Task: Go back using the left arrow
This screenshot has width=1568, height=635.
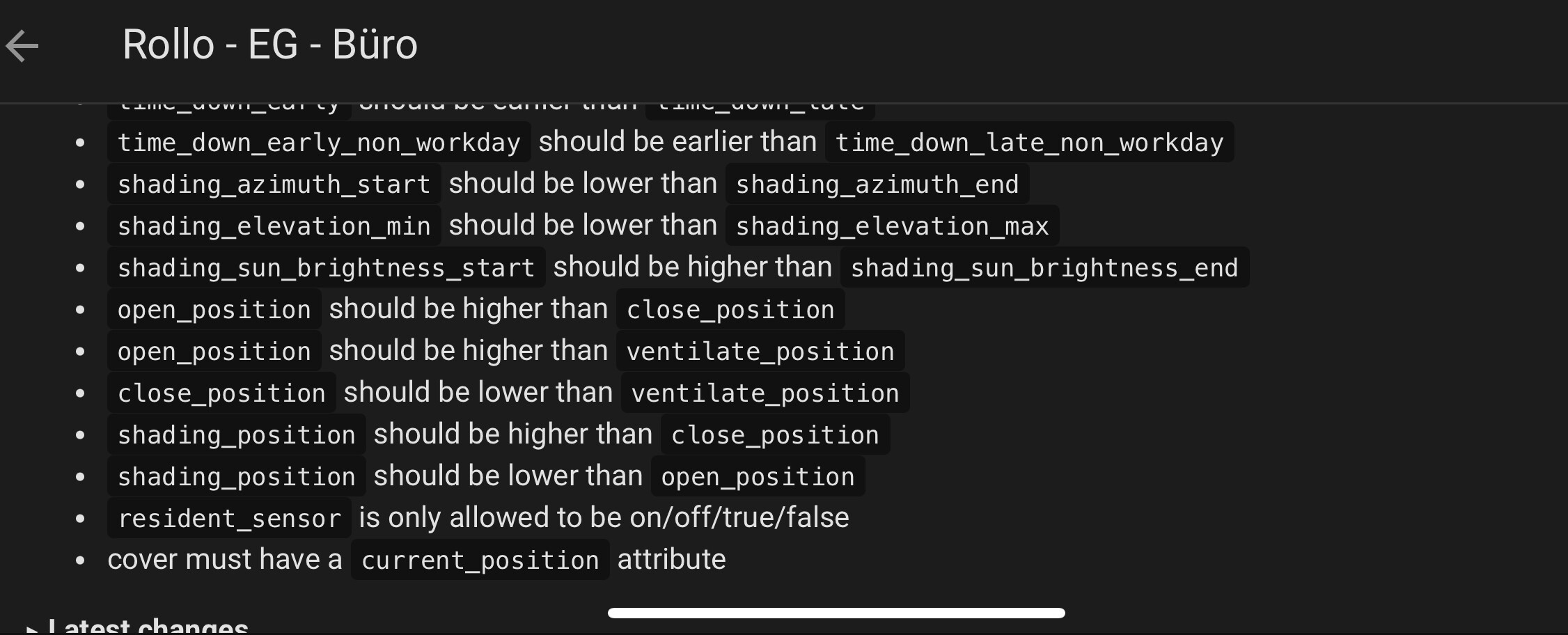Action: click(22, 46)
